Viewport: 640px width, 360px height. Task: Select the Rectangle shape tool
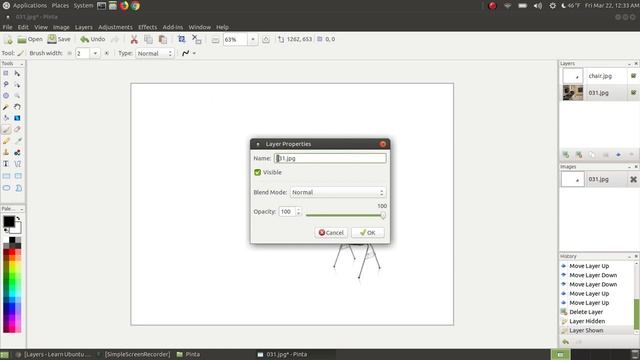pyautogui.click(x=6, y=176)
